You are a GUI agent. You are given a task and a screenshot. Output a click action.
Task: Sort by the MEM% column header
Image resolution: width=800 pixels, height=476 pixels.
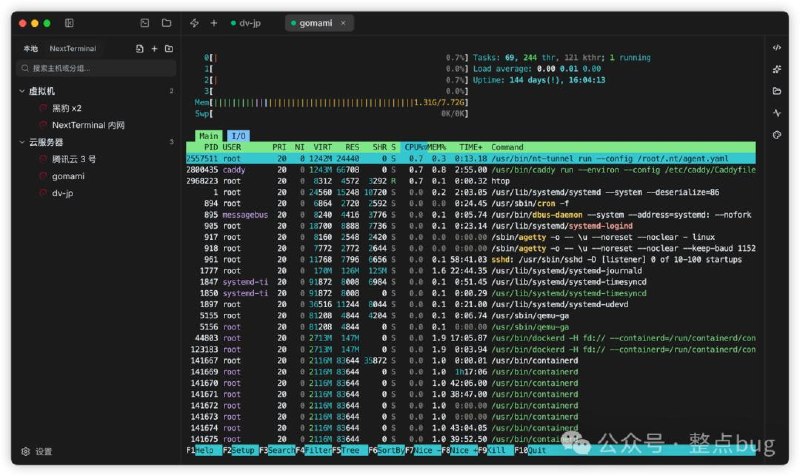point(437,147)
